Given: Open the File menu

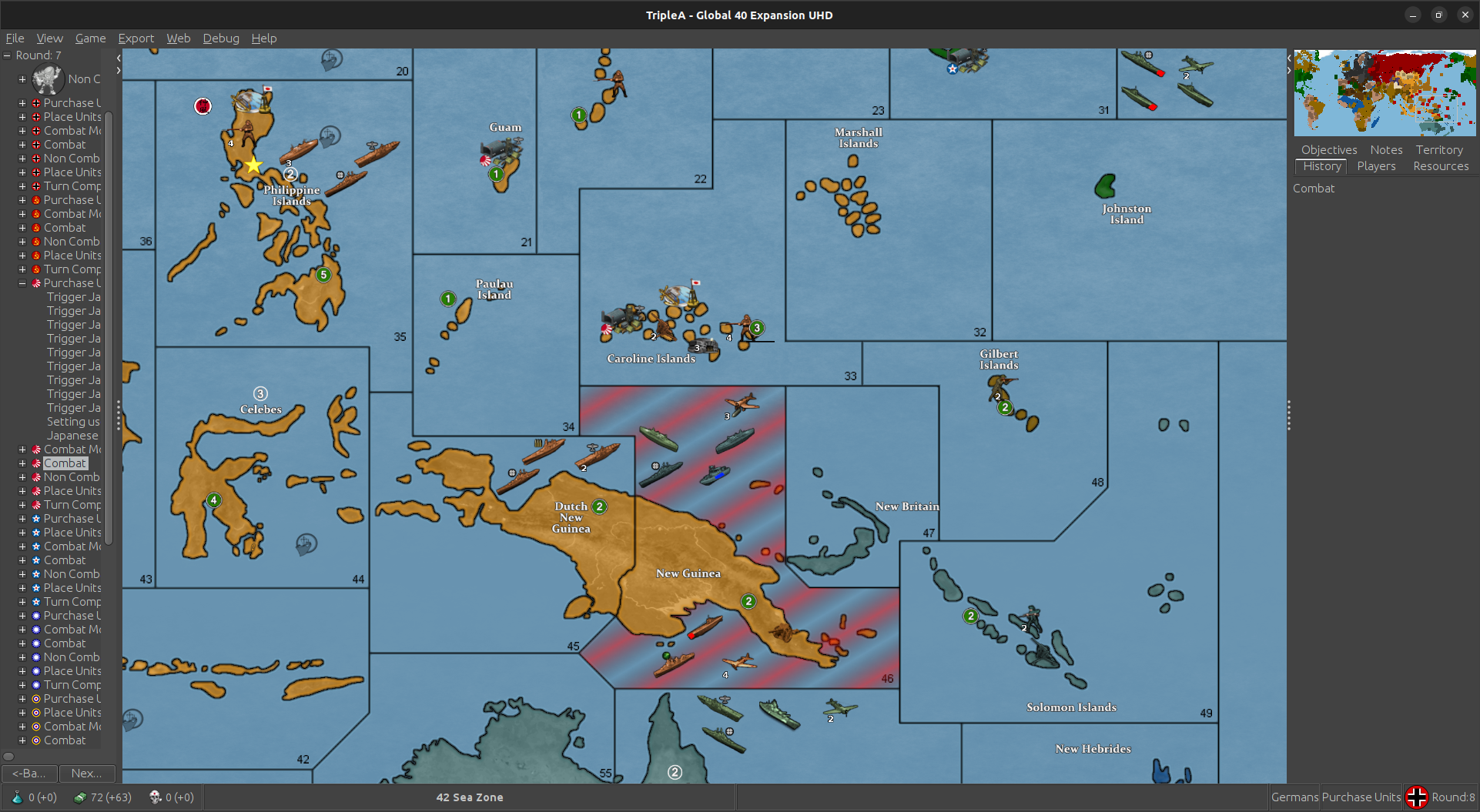Looking at the screenshot, I should (x=15, y=38).
